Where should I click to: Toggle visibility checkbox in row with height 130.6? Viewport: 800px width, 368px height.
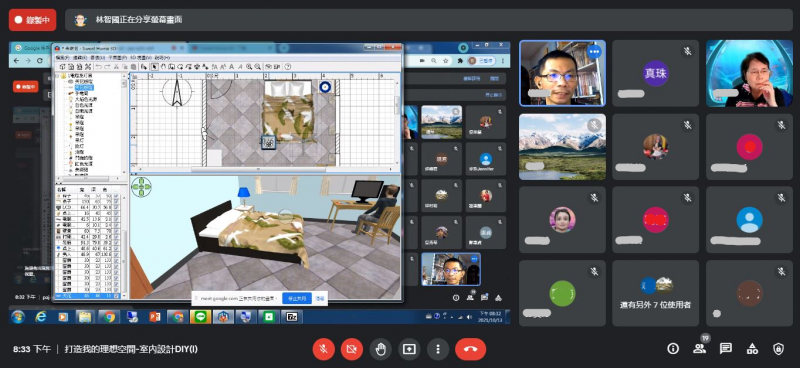pyautogui.click(x=116, y=254)
